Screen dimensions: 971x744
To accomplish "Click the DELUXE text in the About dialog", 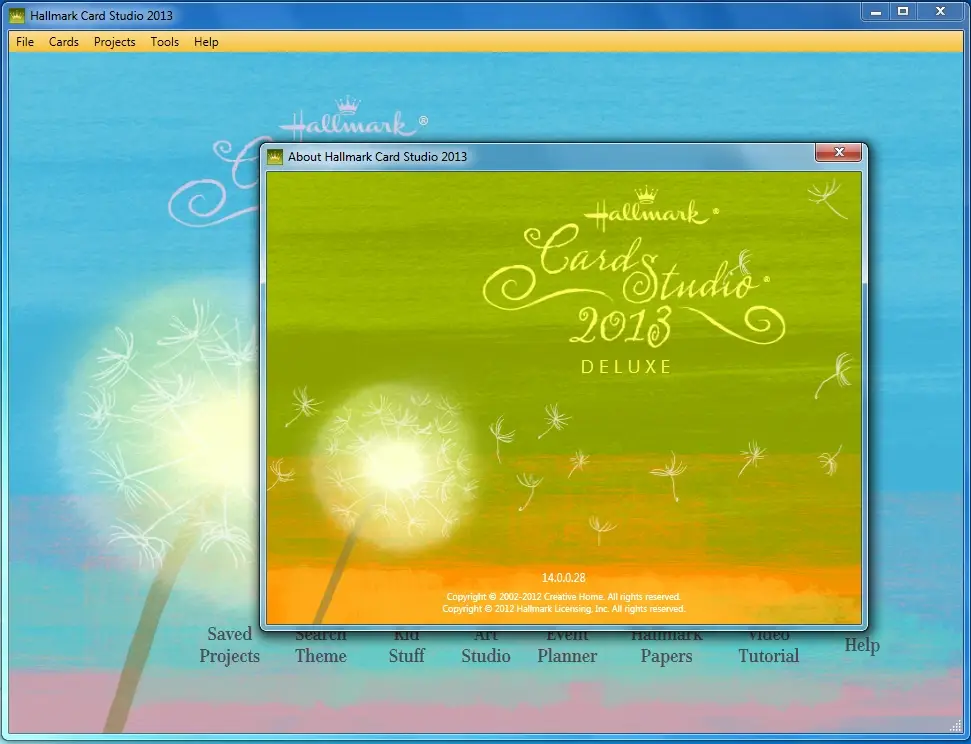I will [x=626, y=367].
